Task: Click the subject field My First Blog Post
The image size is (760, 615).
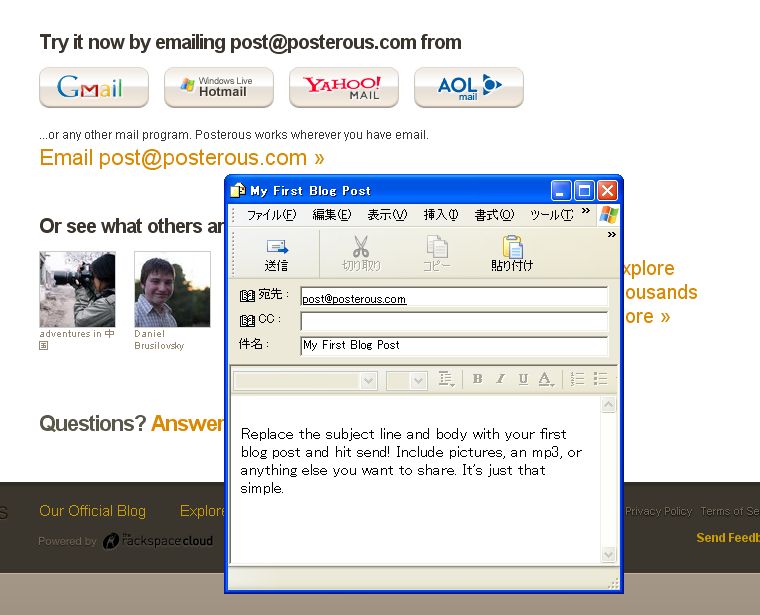Action: coord(454,346)
